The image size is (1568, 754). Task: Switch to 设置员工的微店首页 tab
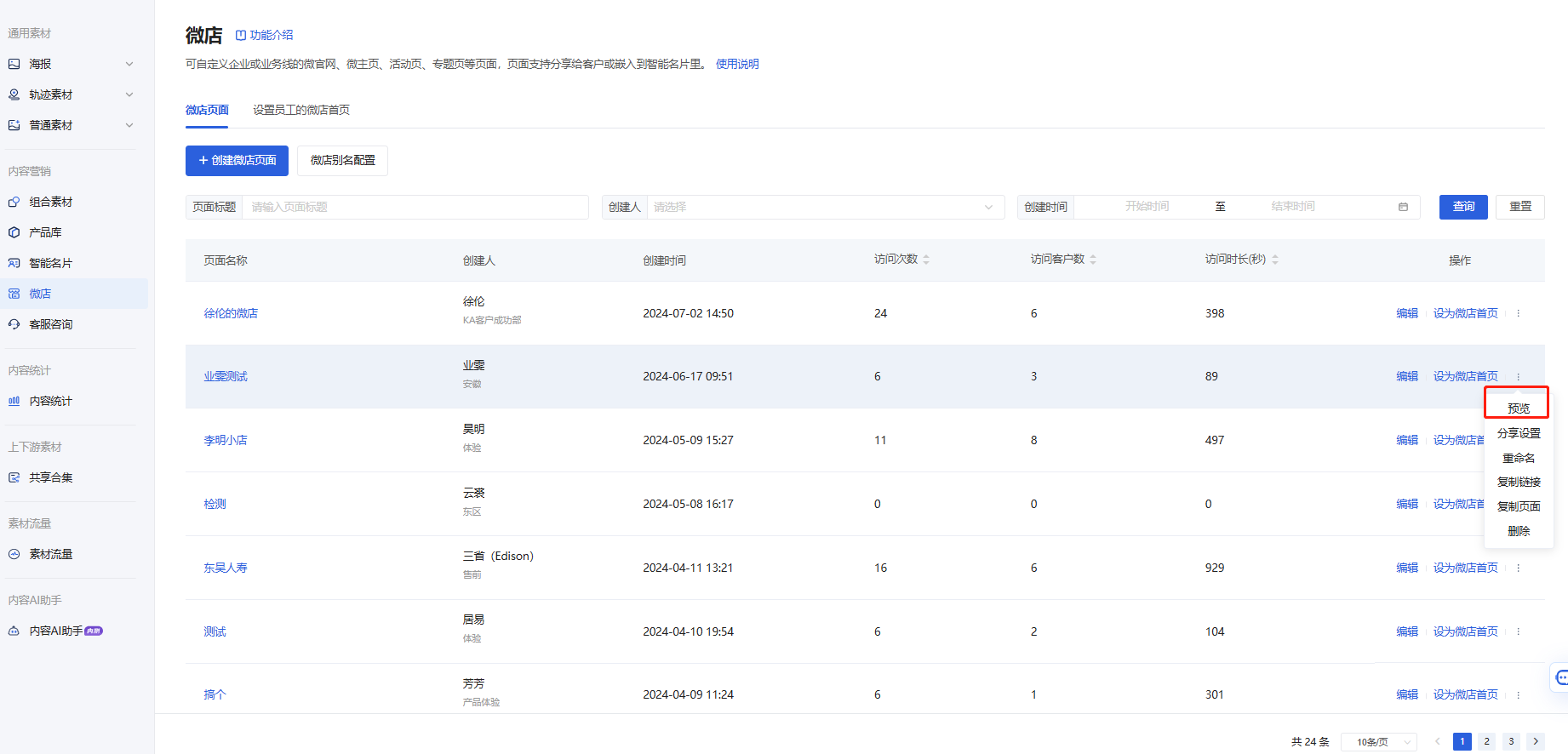(301, 110)
